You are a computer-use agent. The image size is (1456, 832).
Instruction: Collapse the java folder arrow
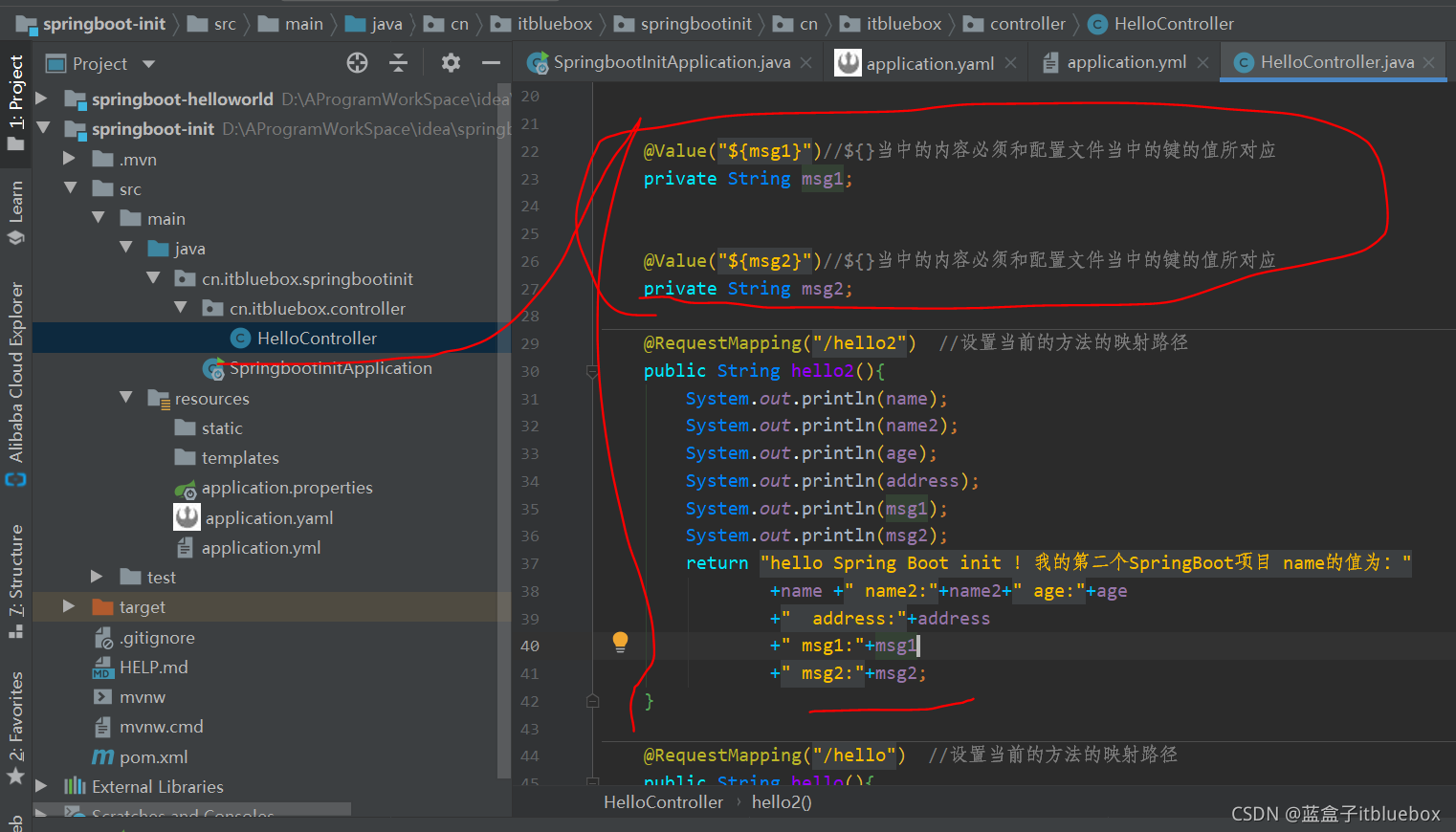coord(125,247)
